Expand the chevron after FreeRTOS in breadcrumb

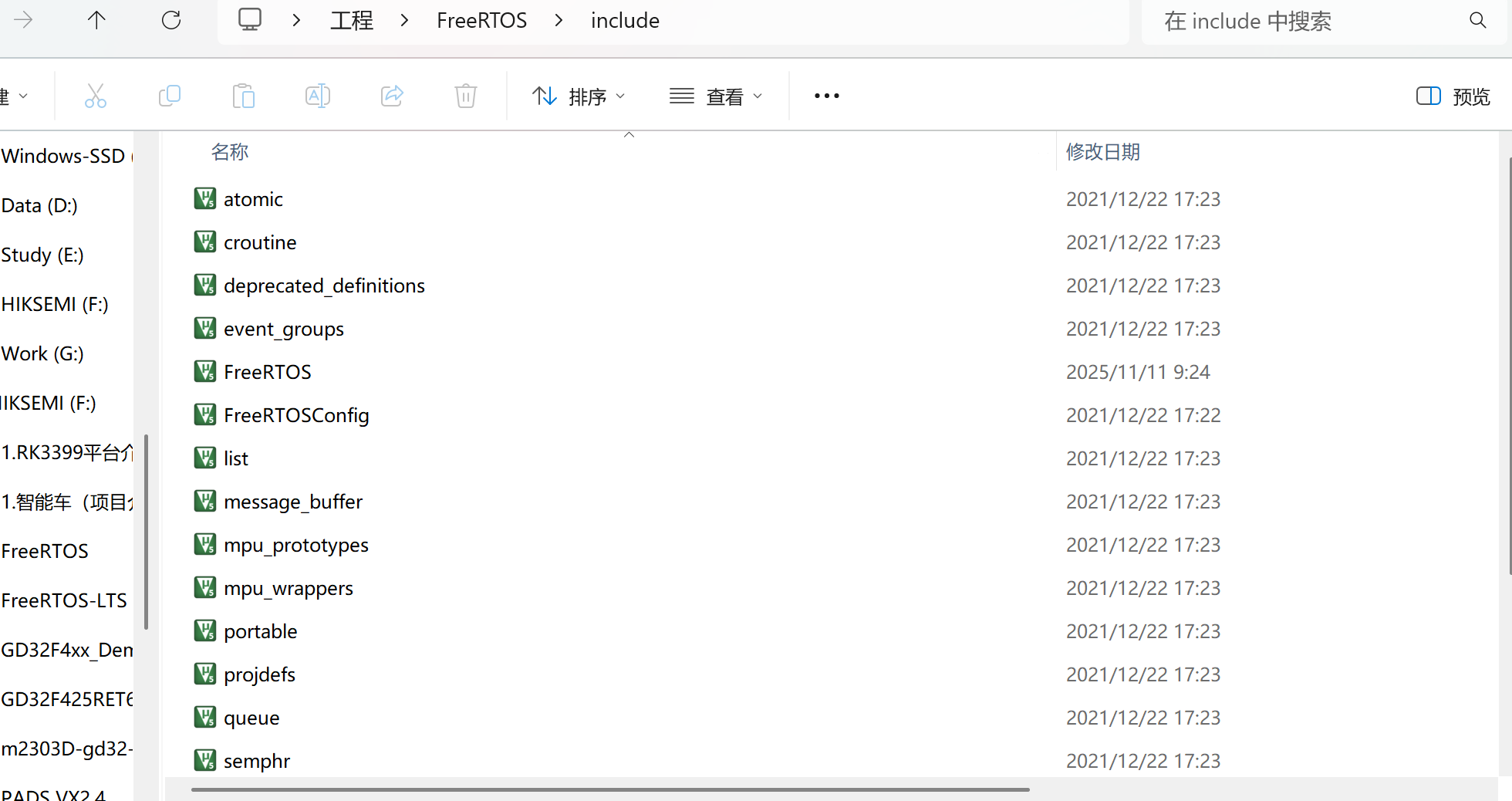click(x=559, y=20)
